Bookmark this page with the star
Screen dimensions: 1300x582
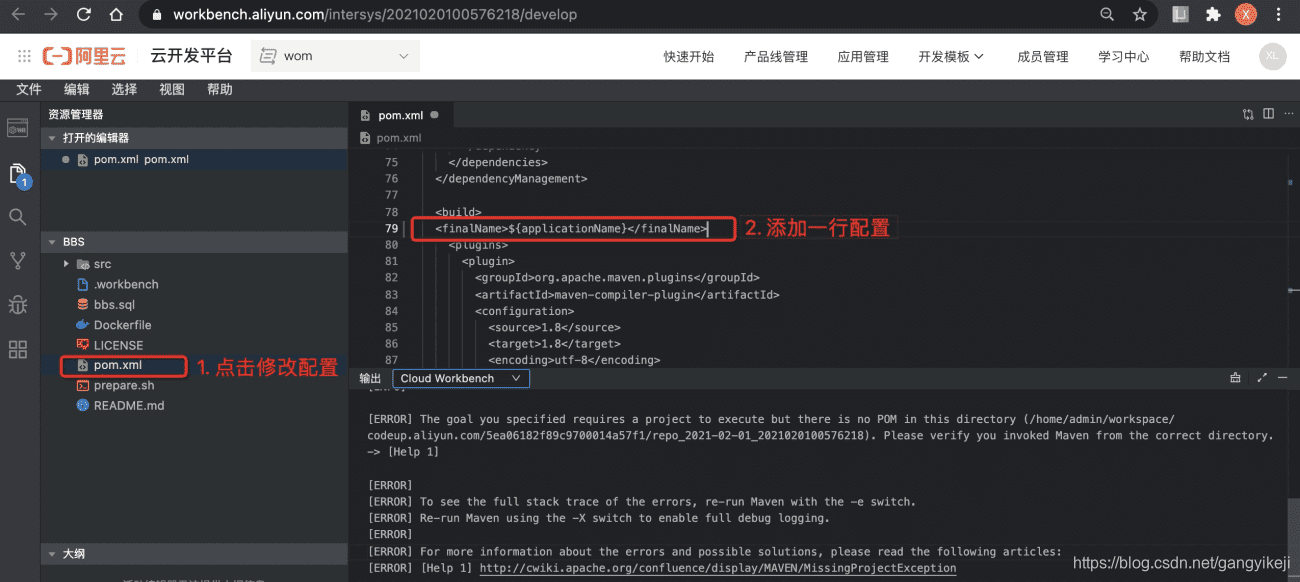coord(1140,15)
